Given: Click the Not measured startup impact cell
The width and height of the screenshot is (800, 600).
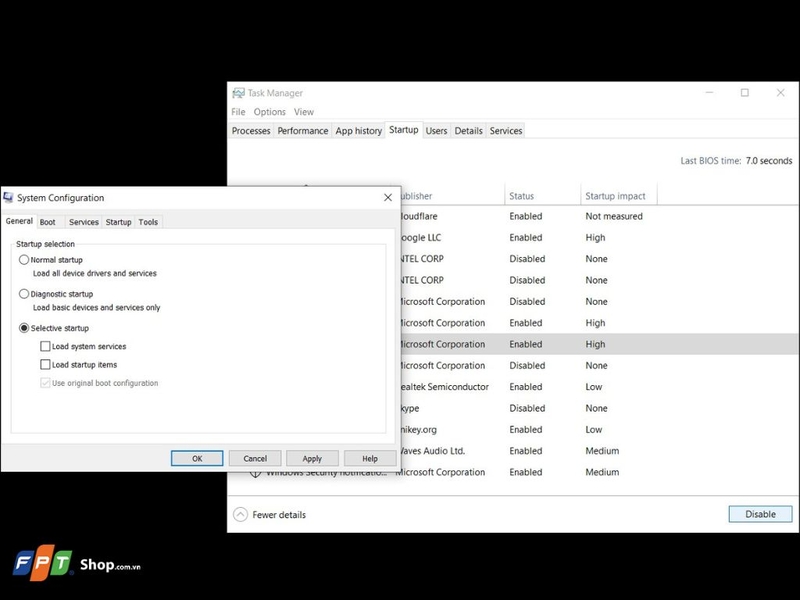Looking at the screenshot, I should coord(614,216).
